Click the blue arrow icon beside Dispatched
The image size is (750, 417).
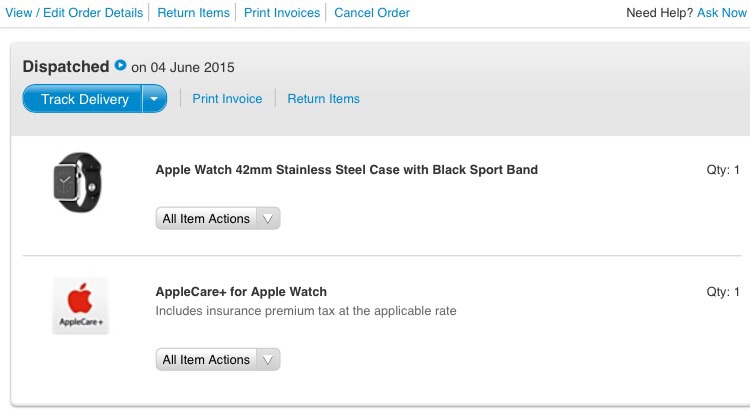click(x=121, y=65)
